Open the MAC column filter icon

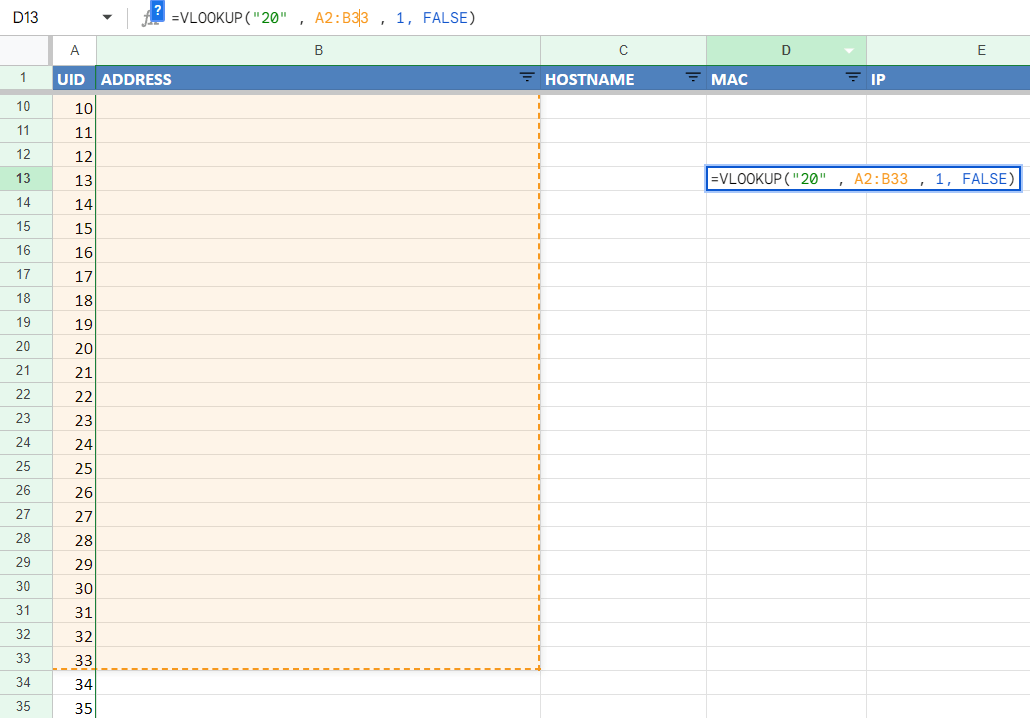(853, 78)
